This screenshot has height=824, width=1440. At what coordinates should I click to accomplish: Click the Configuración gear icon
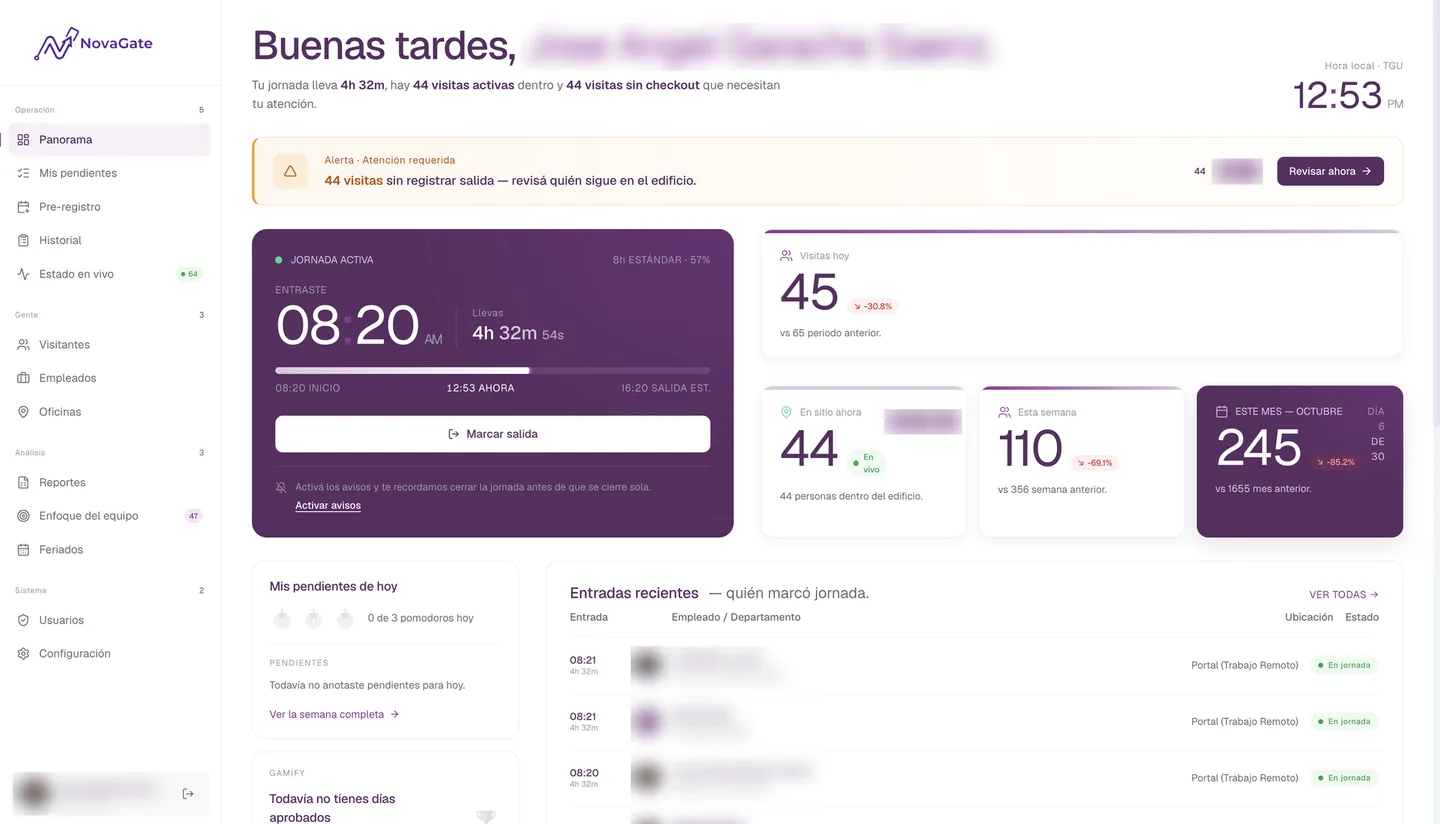point(24,654)
